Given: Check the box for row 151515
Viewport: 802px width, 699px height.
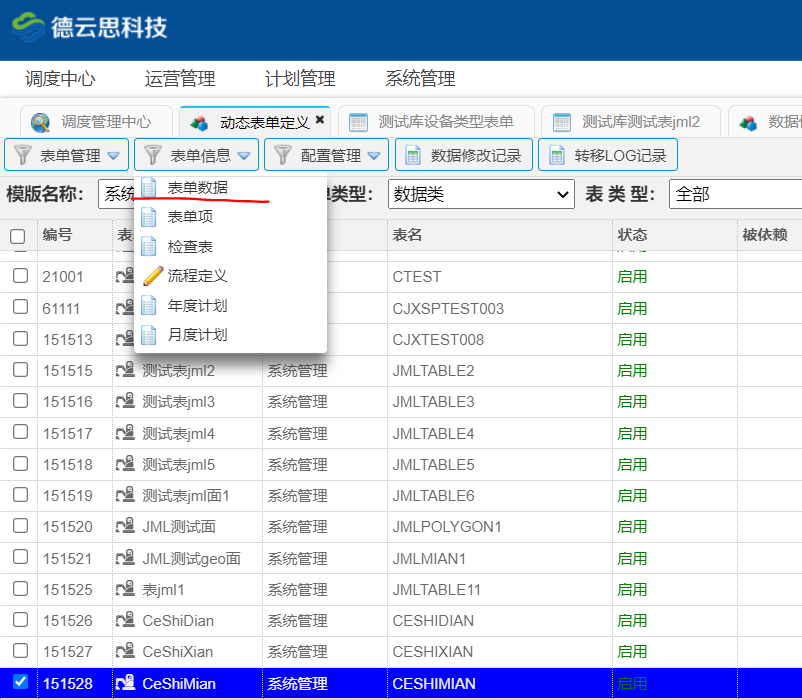Looking at the screenshot, I should pyautogui.click(x=20, y=371).
